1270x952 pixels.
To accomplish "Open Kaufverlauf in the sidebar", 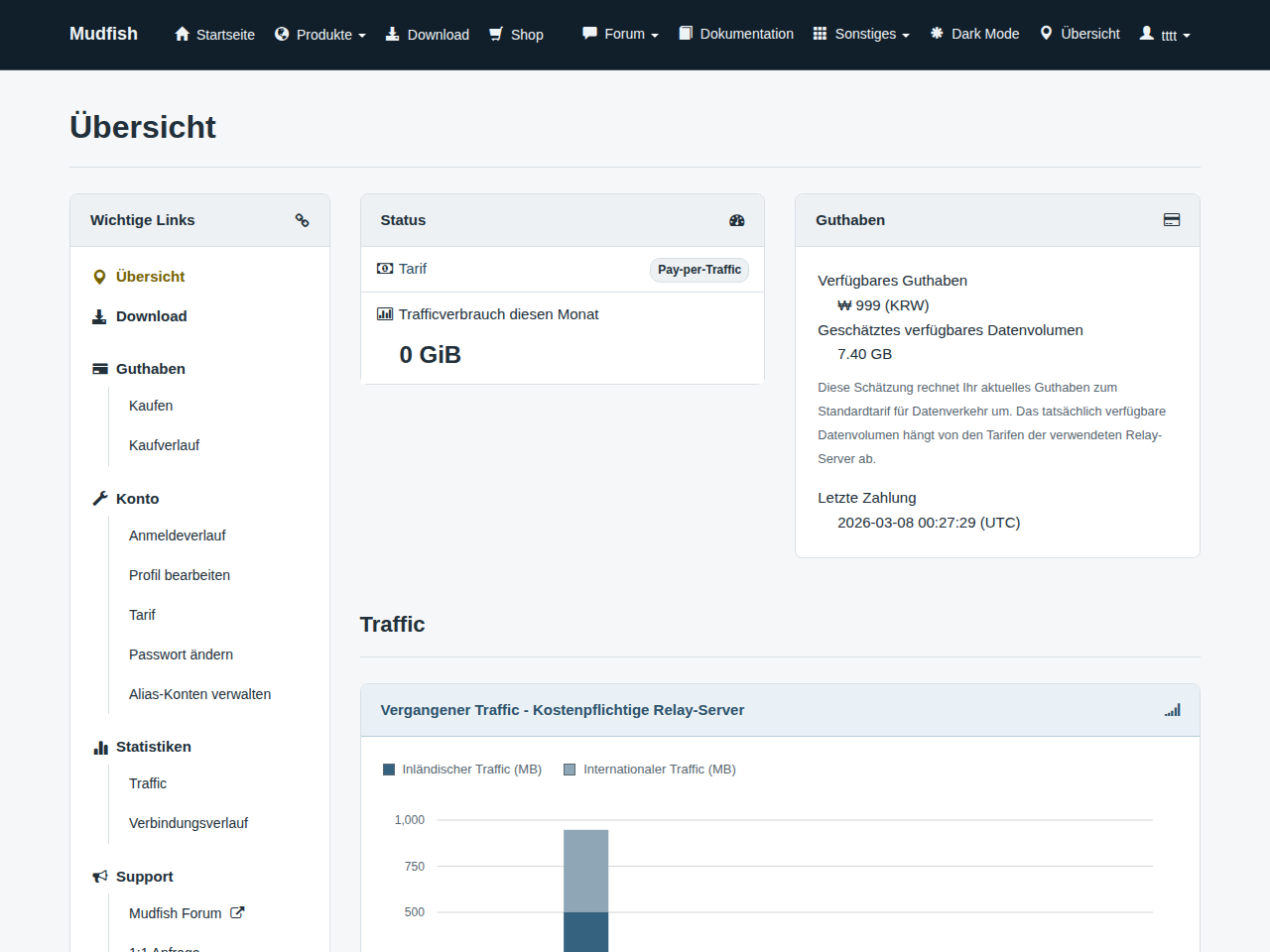I will pos(164,445).
